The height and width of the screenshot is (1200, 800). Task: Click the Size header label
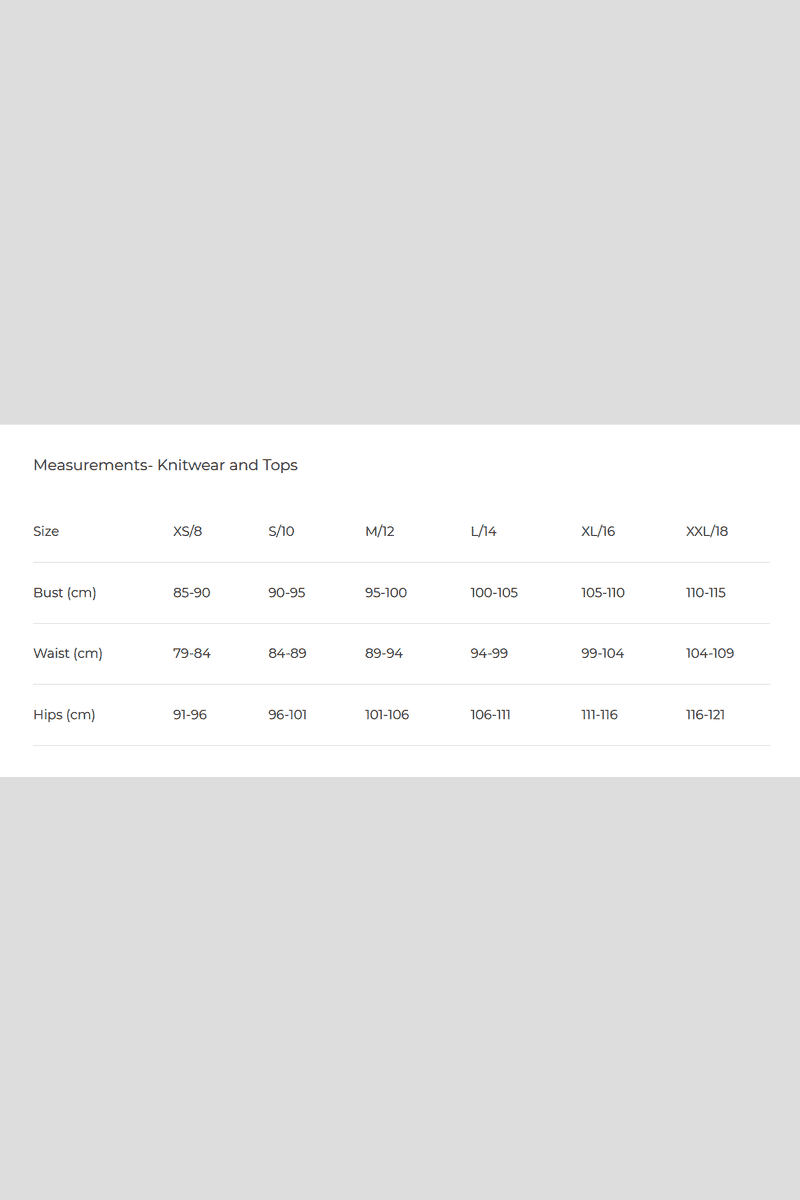click(x=46, y=531)
